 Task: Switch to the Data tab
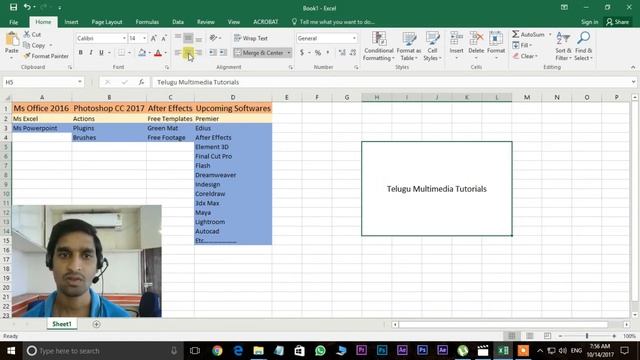[178, 22]
